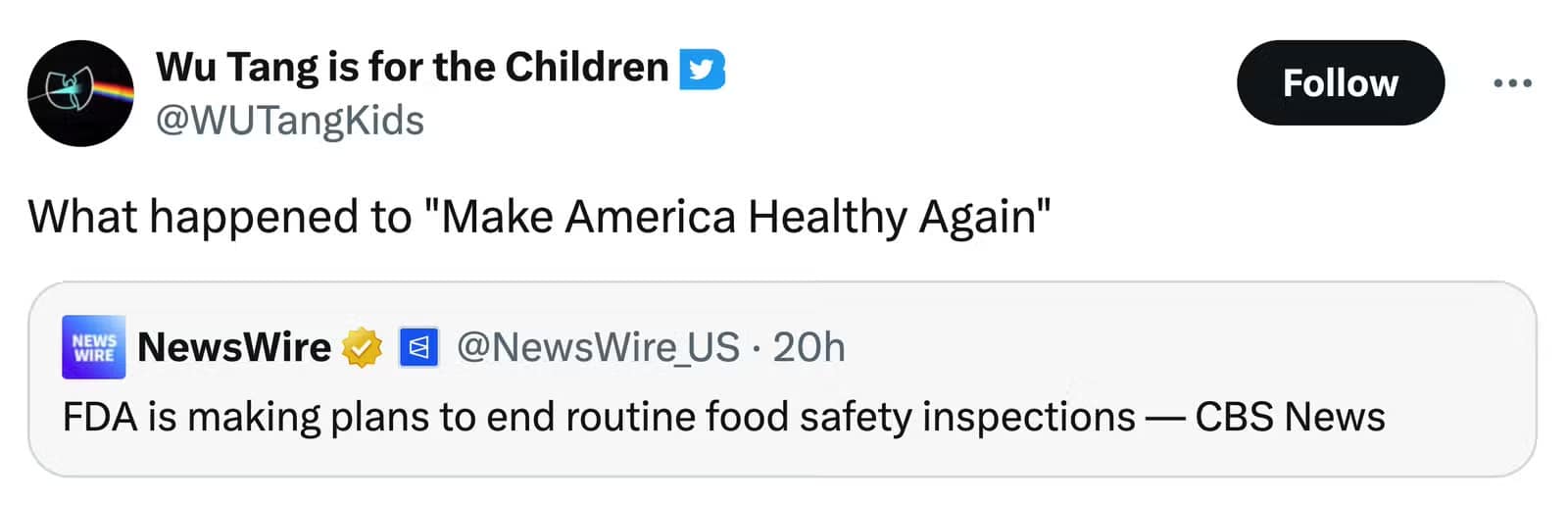Click the "CBS News" text in the quote
Image resolution: width=1568 pixels, height=506 pixels.
1290,417
